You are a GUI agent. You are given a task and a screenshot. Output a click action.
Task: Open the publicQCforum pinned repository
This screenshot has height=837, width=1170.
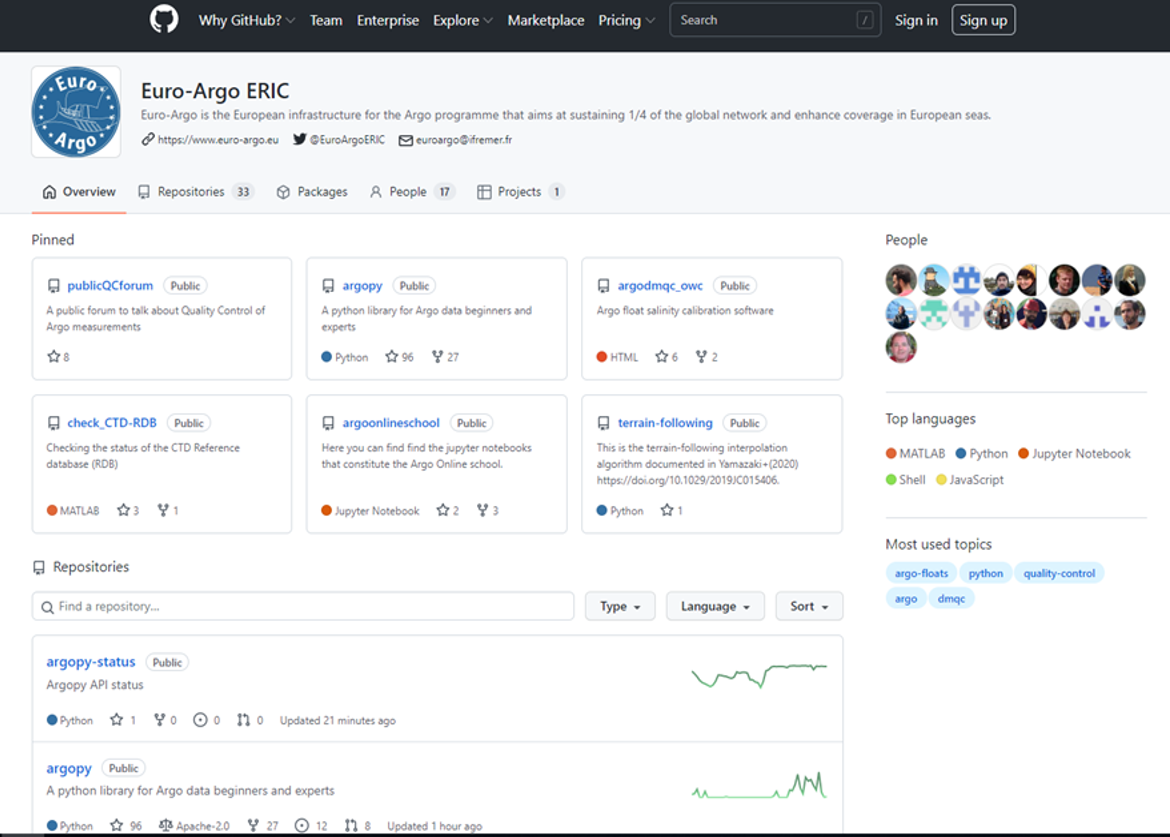point(110,286)
